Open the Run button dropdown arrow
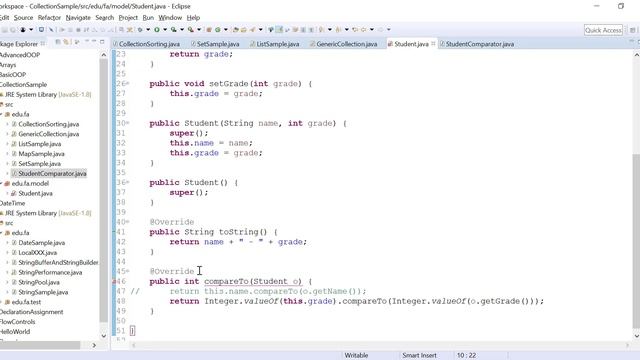The height and width of the screenshot is (360, 640). coord(165,29)
